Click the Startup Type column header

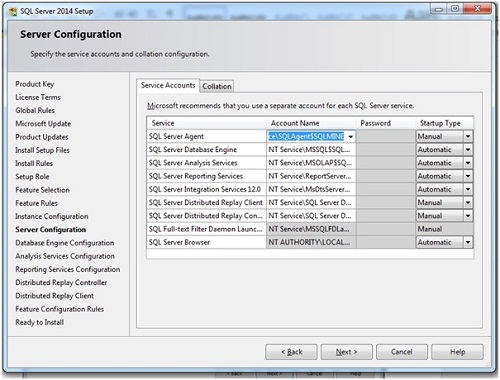[444, 123]
